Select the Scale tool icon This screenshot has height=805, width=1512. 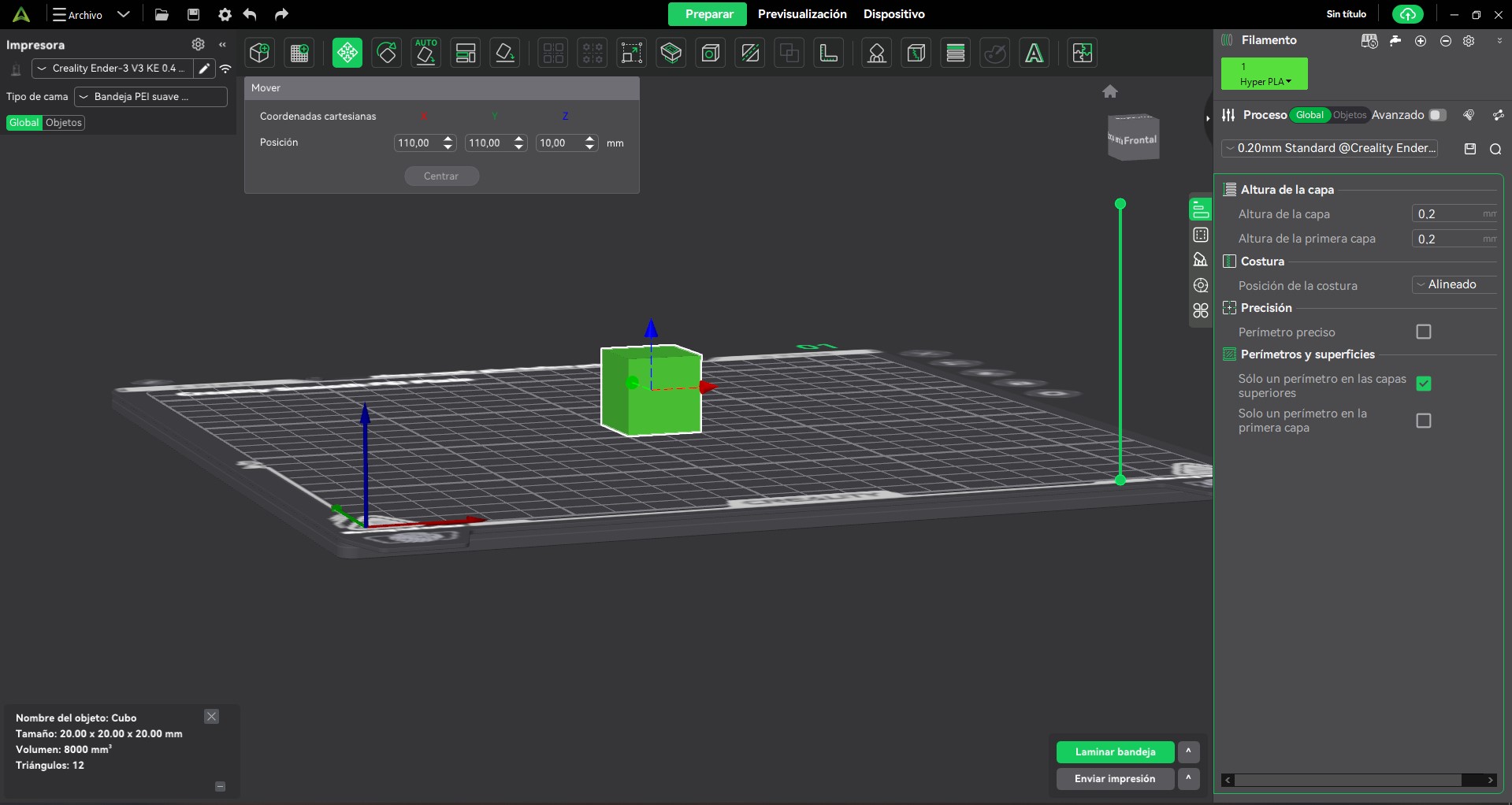tap(632, 53)
